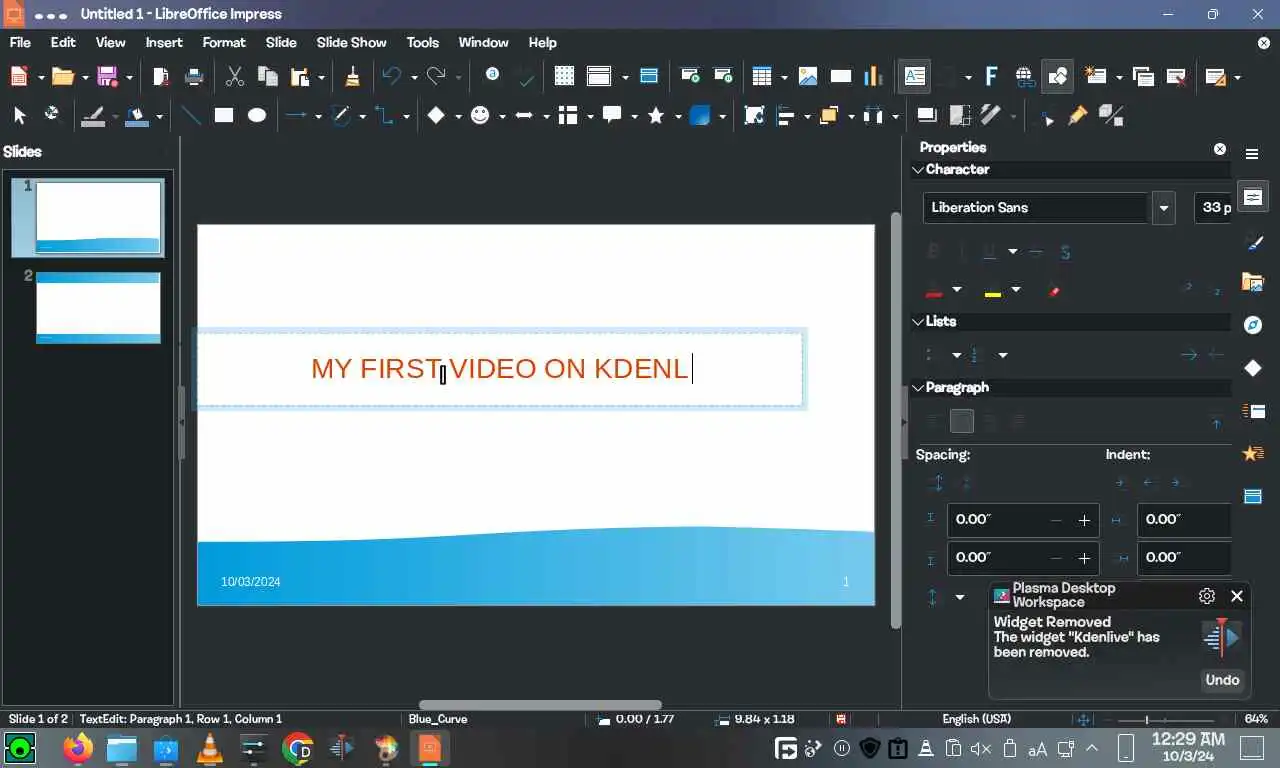Open notification settings gear icon
Screen dimensions: 1280x768
tap(1207, 596)
